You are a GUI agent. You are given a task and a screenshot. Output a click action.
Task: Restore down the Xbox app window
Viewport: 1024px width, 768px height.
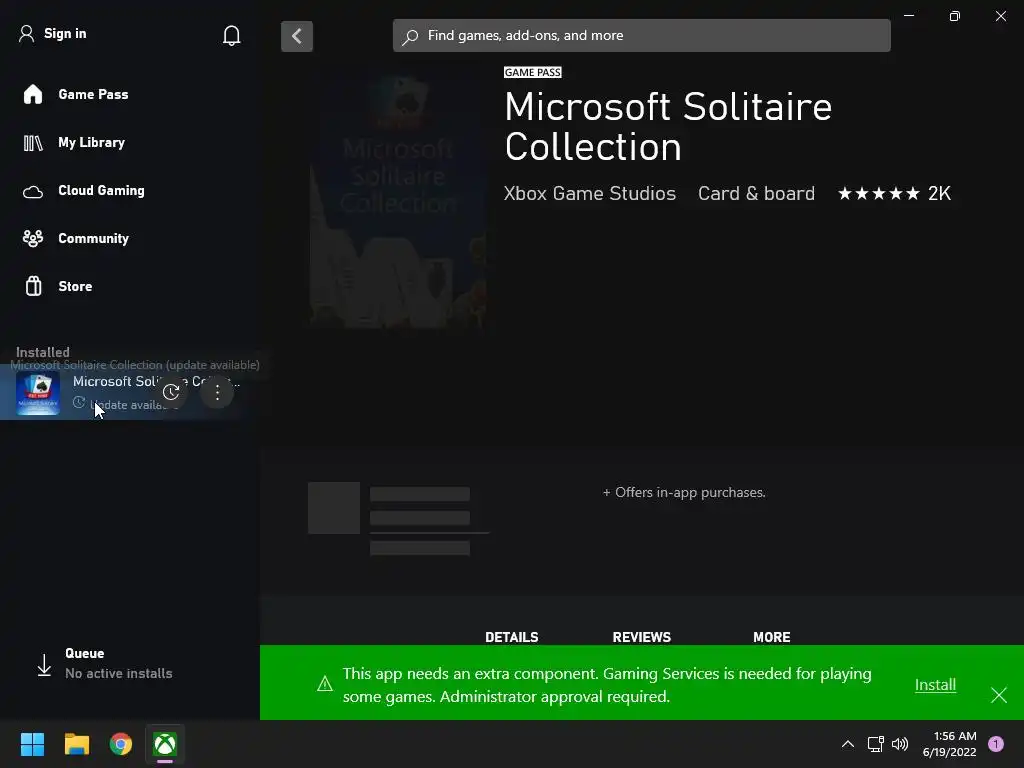[955, 16]
